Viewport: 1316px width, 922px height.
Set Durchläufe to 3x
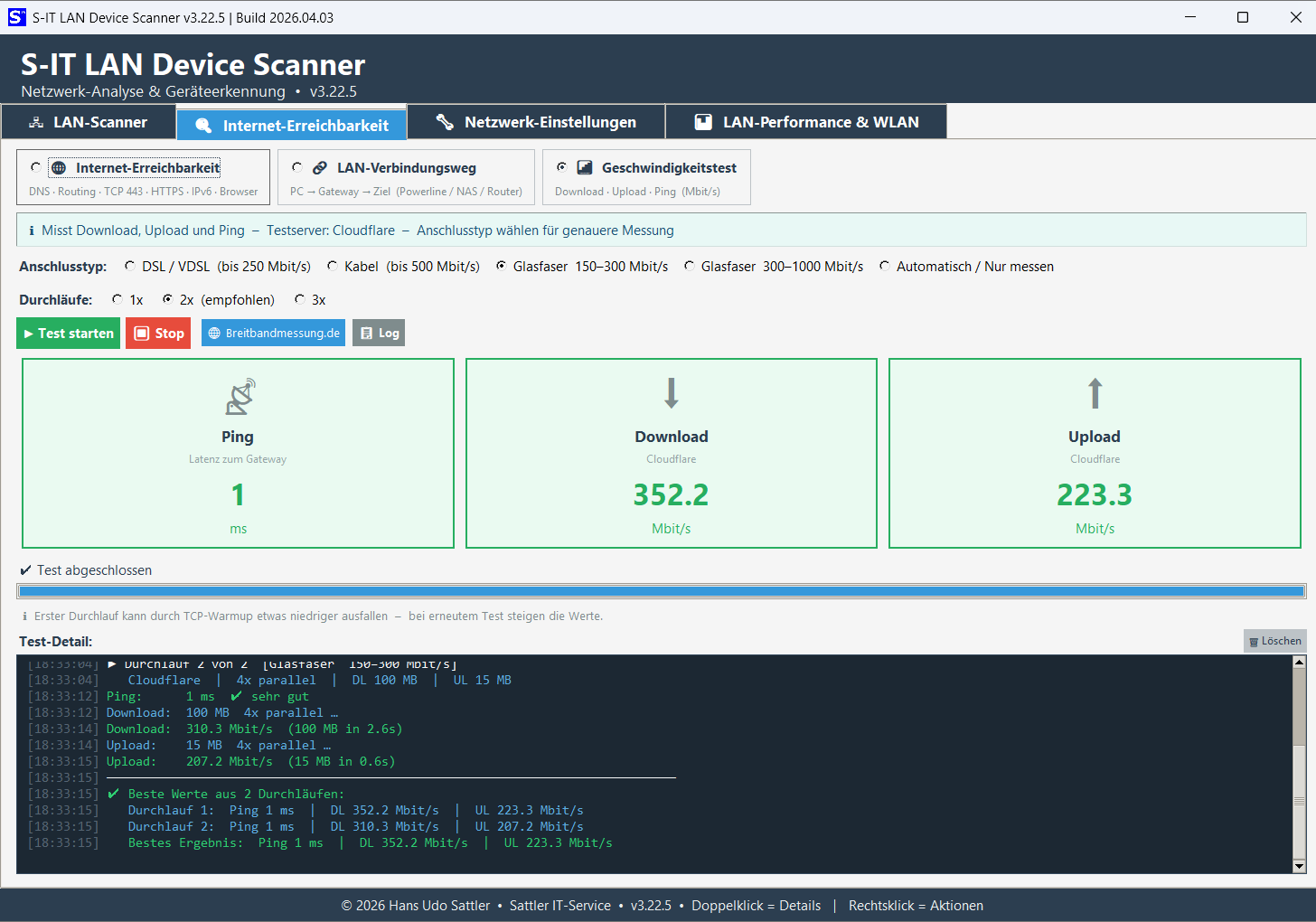pyautogui.click(x=300, y=300)
